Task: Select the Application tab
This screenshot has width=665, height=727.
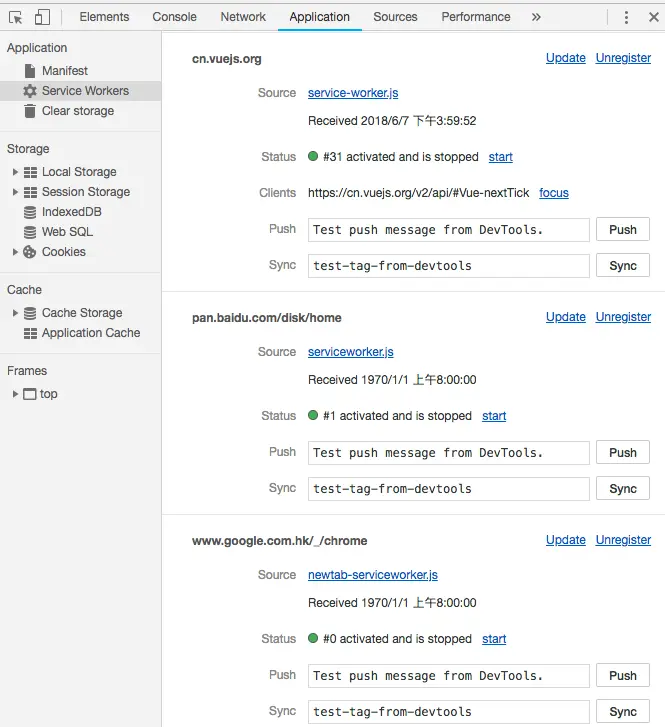Action: (x=320, y=17)
